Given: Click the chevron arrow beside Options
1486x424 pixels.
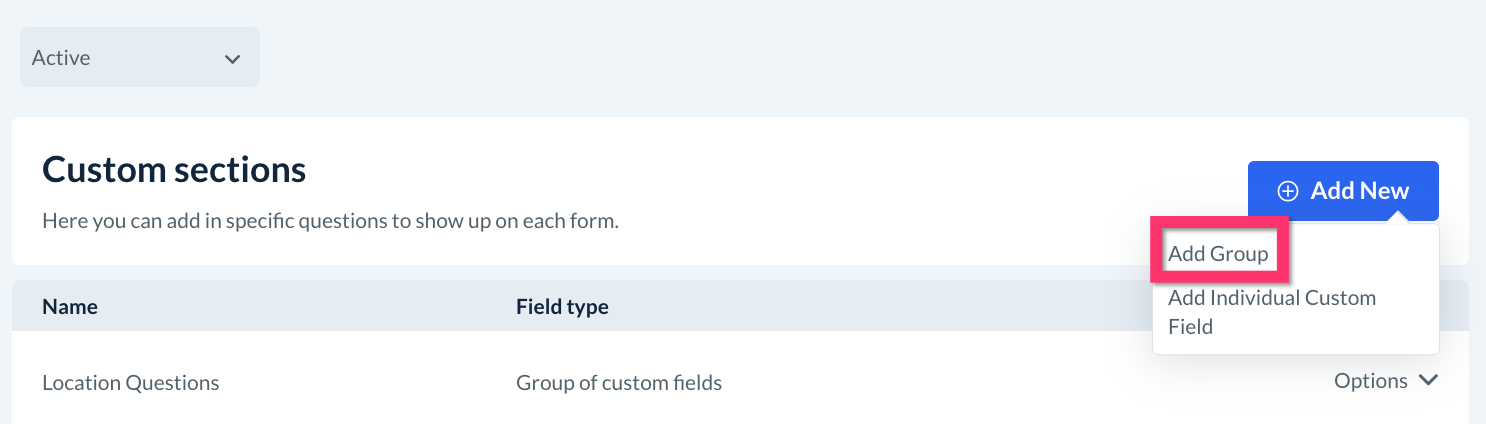Looking at the screenshot, I should coord(1428,381).
